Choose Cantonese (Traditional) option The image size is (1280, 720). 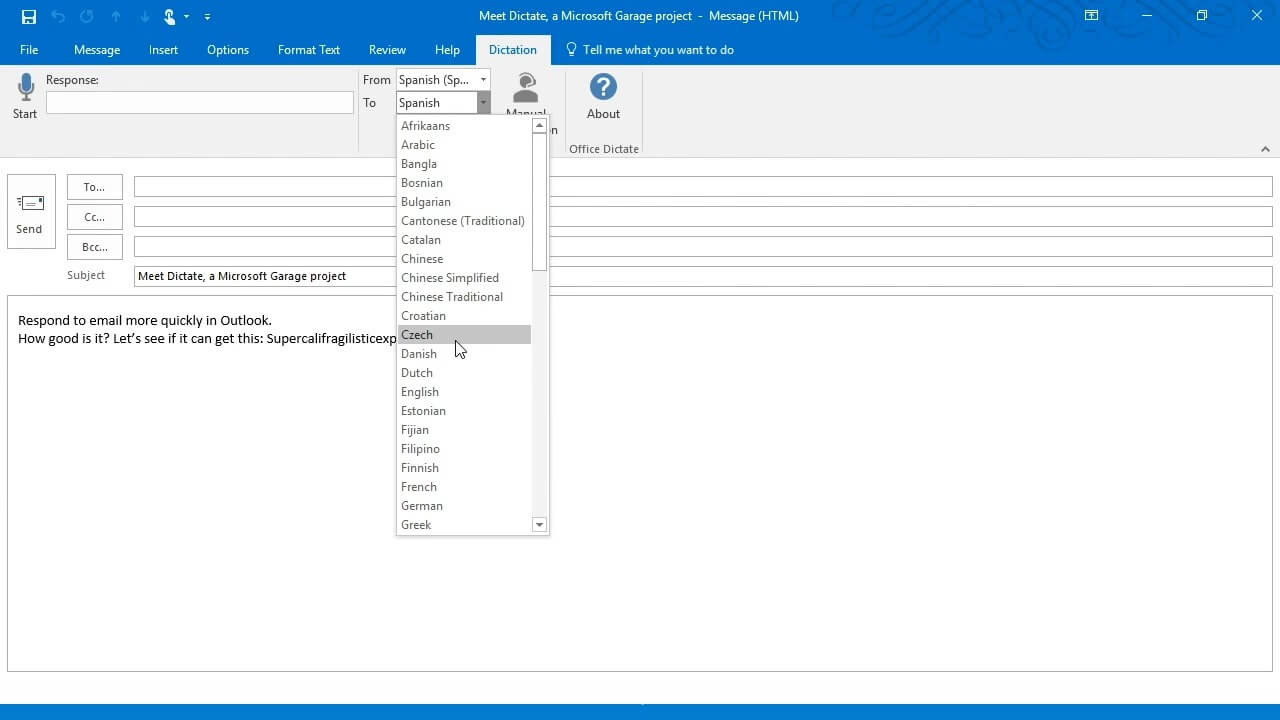[x=464, y=221]
